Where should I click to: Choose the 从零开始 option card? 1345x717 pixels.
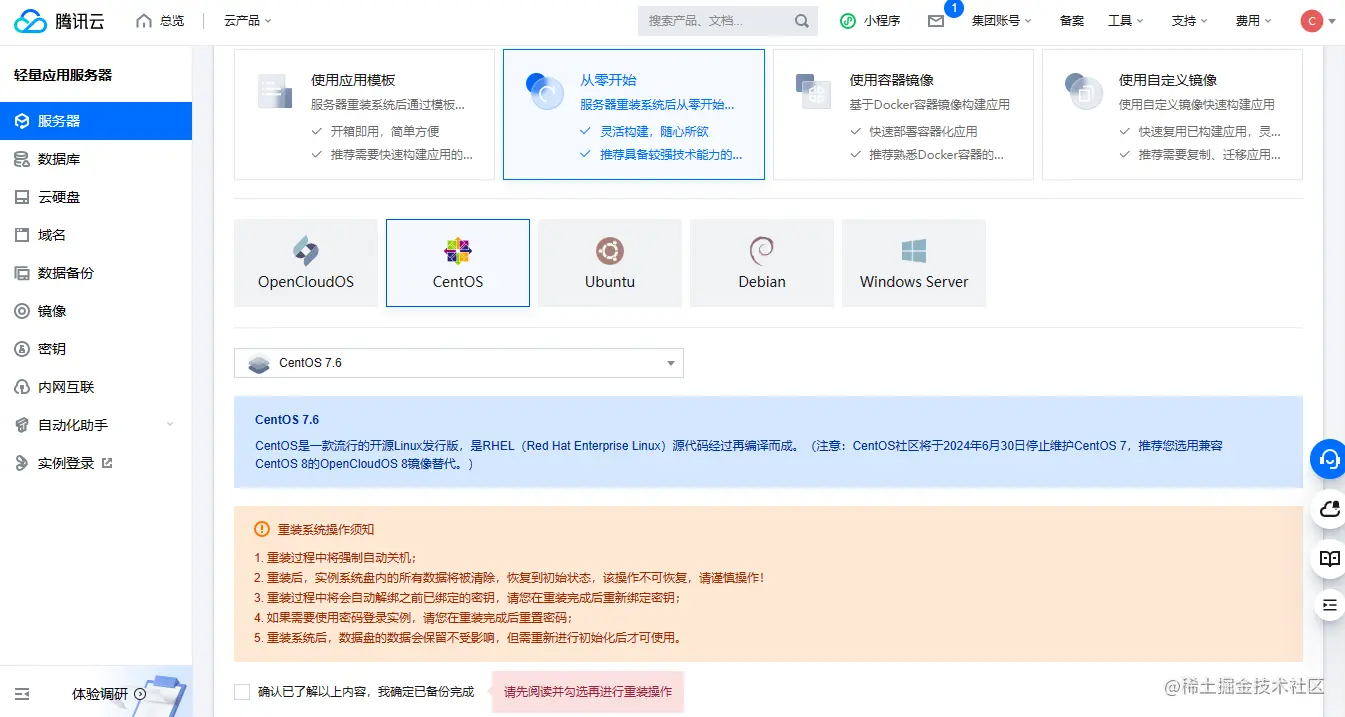(634, 115)
